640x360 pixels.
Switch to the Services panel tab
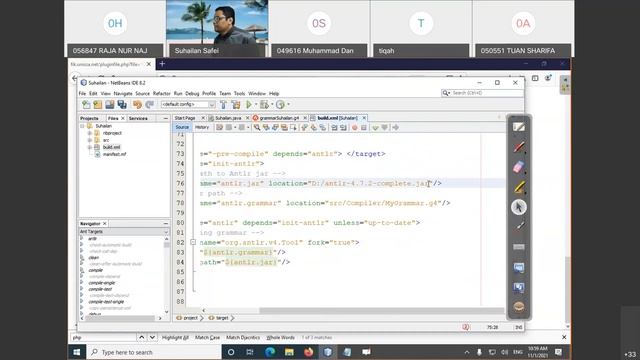[x=138, y=118]
